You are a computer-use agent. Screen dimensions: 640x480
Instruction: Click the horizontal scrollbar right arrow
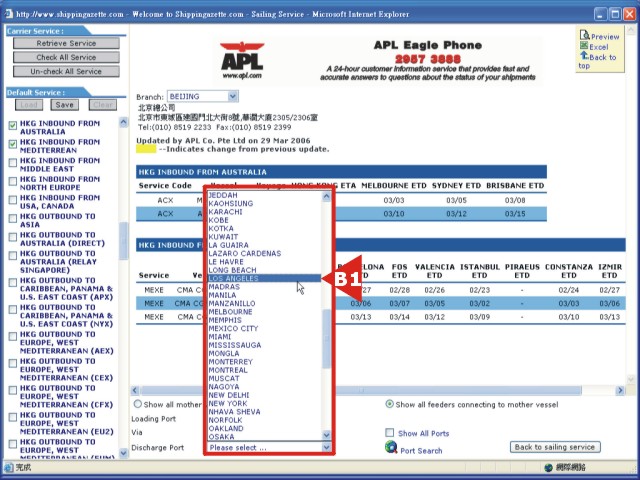(x=620, y=390)
